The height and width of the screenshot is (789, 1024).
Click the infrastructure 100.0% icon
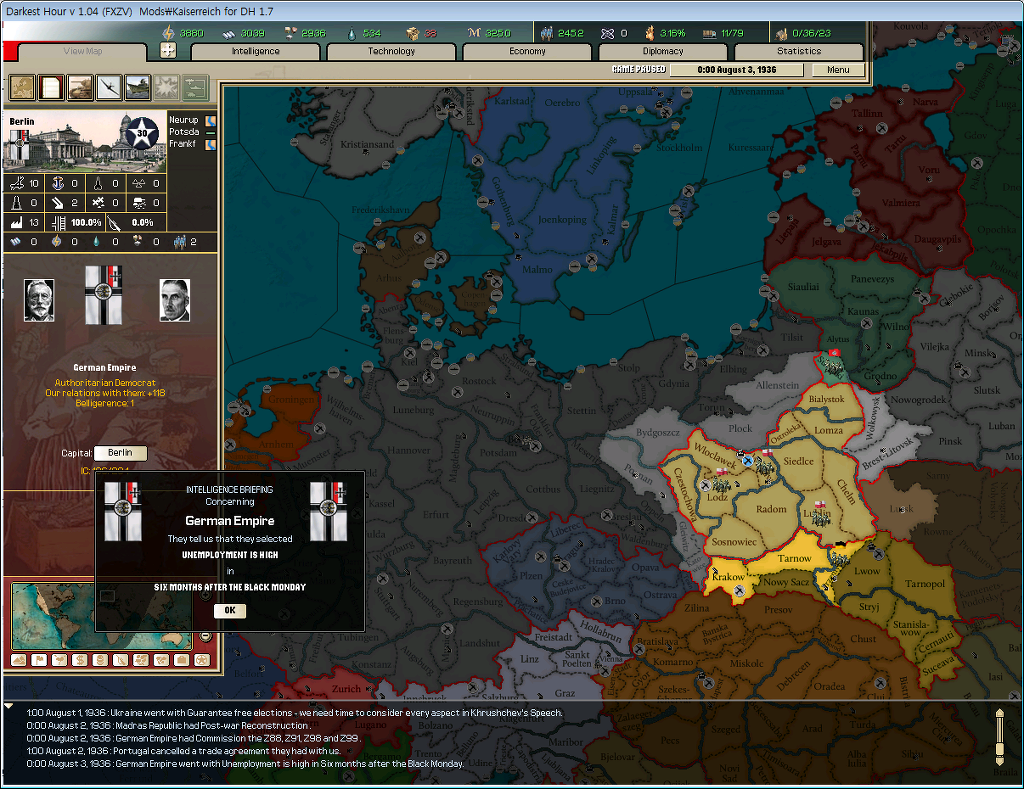pyautogui.click(x=58, y=223)
